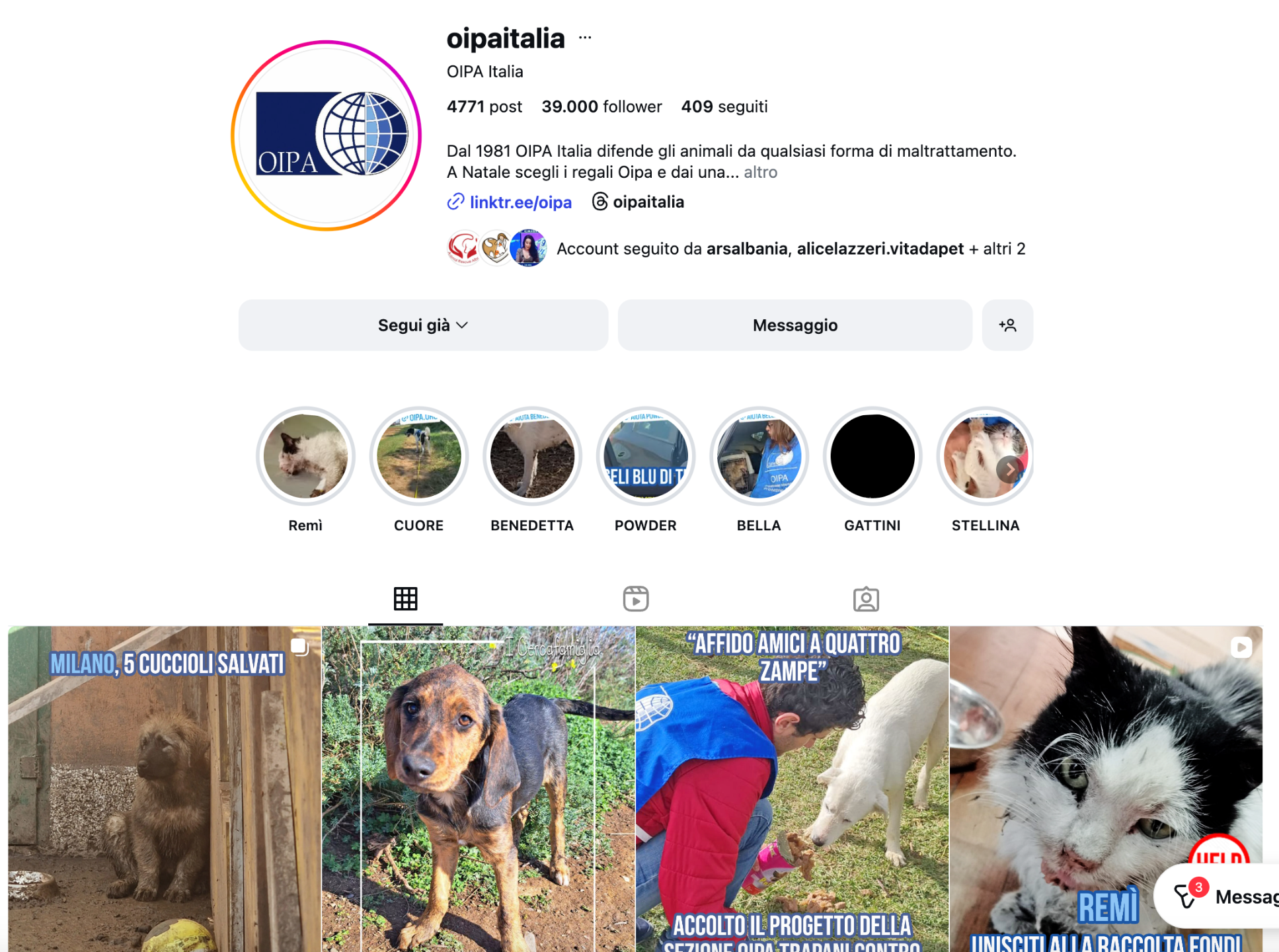This screenshot has width=1279, height=952.
Task: View the 409 seguiti list
Action: click(724, 106)
